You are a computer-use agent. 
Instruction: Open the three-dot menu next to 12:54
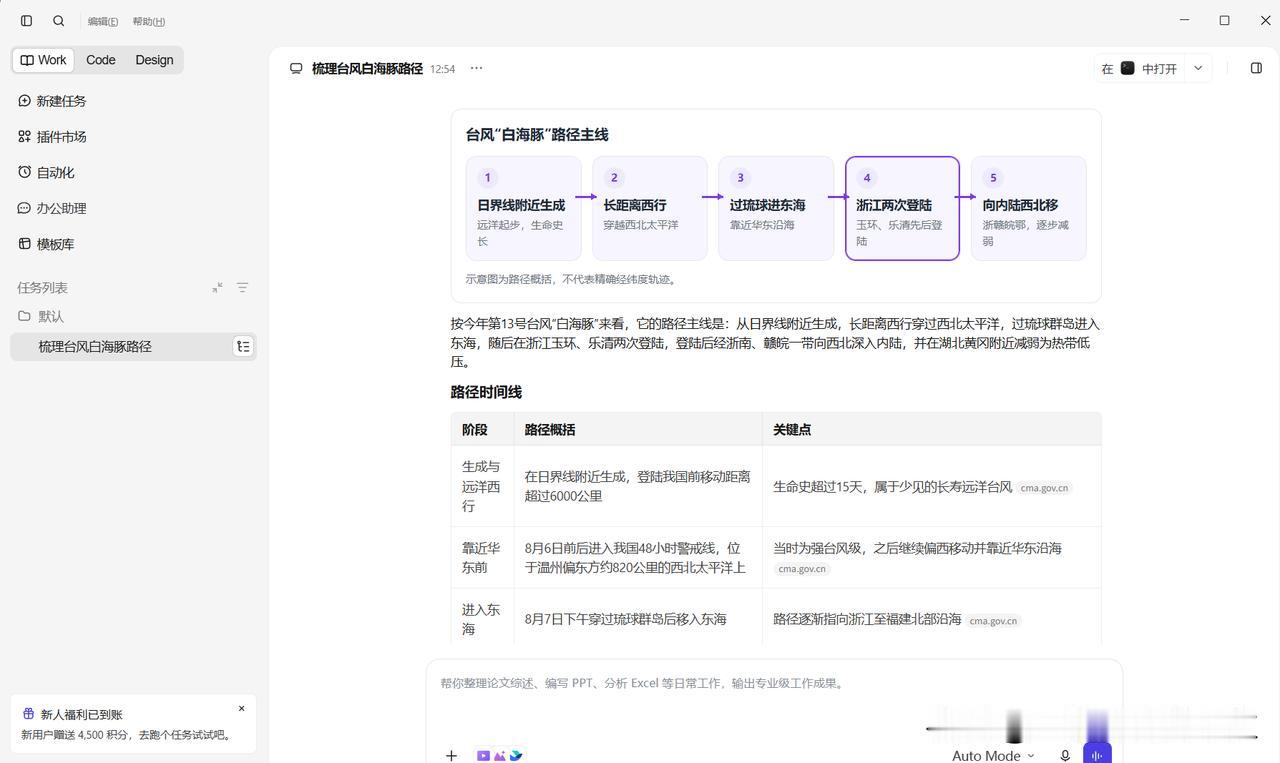tap(476, 68)
